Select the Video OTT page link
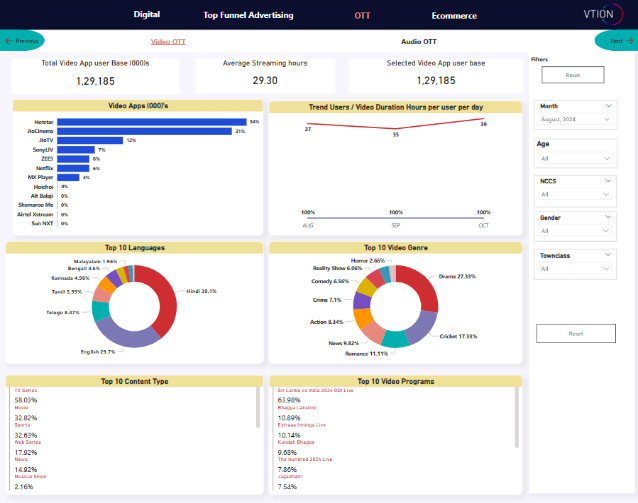Viewport: 638px width, 503px height. coord(167,42)
